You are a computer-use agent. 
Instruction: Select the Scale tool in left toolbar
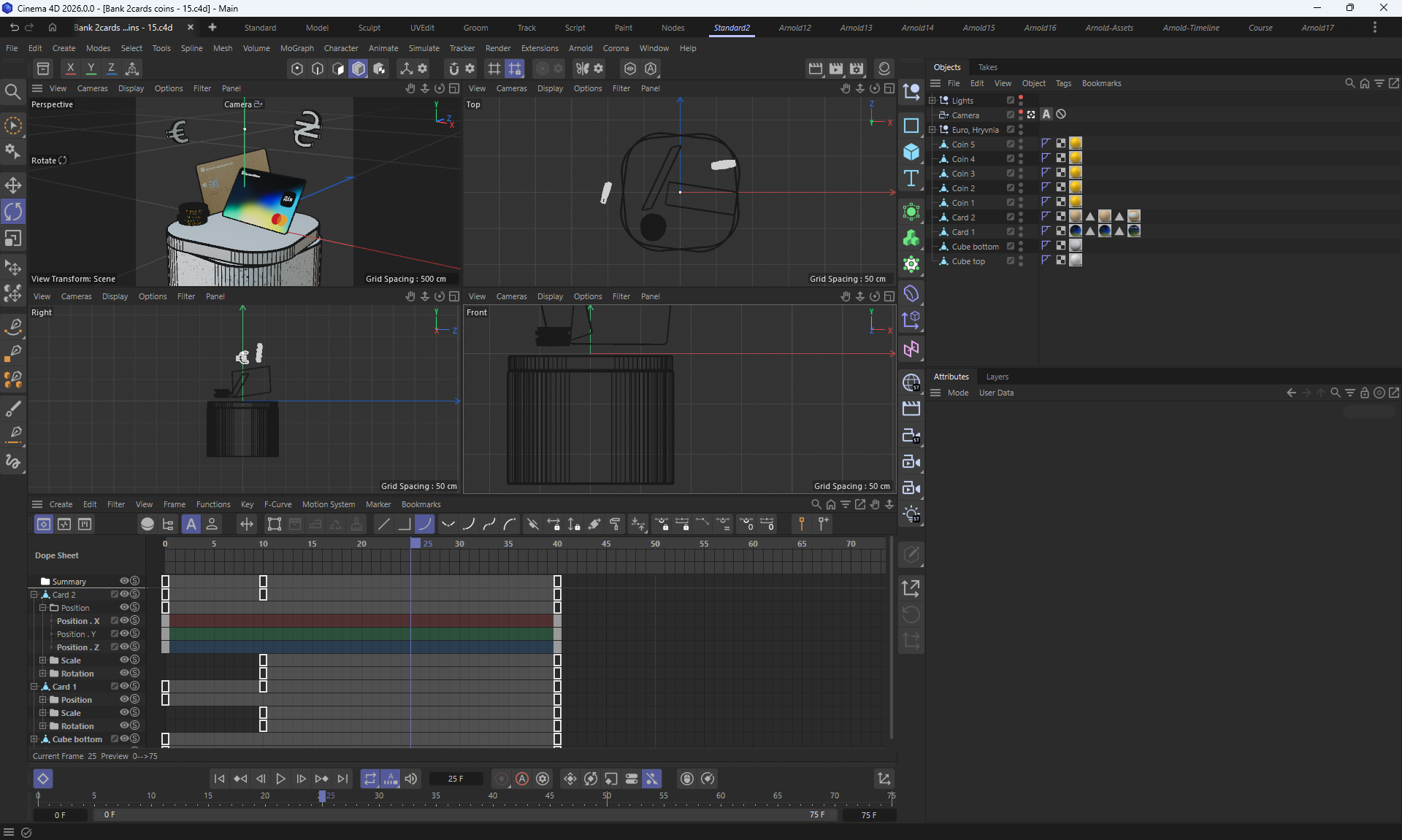(x=13, y=239)
